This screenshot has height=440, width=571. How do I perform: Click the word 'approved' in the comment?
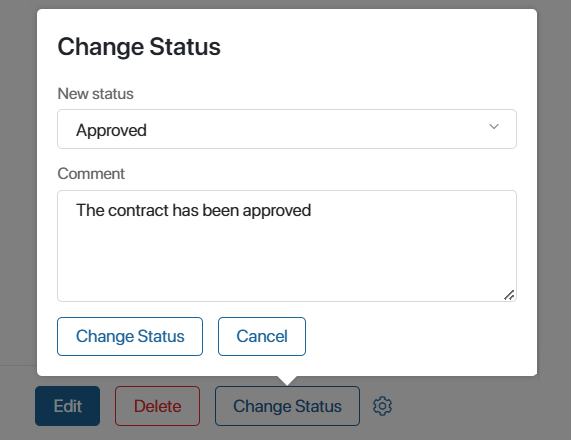[x=277, y=211]
